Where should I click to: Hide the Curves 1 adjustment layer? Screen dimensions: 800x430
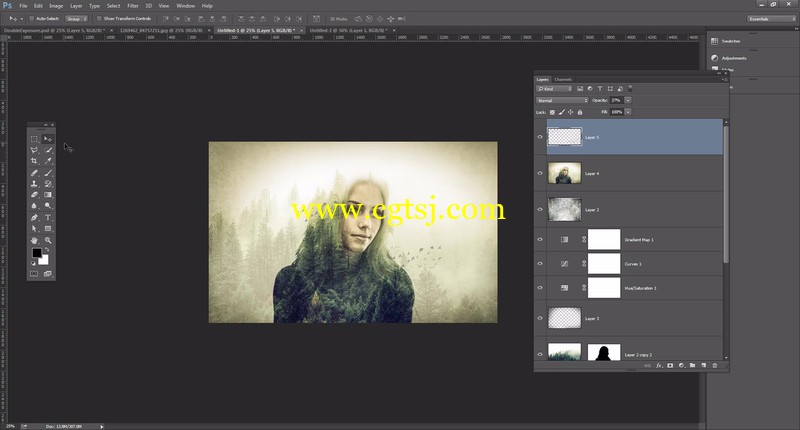[540, 263]
